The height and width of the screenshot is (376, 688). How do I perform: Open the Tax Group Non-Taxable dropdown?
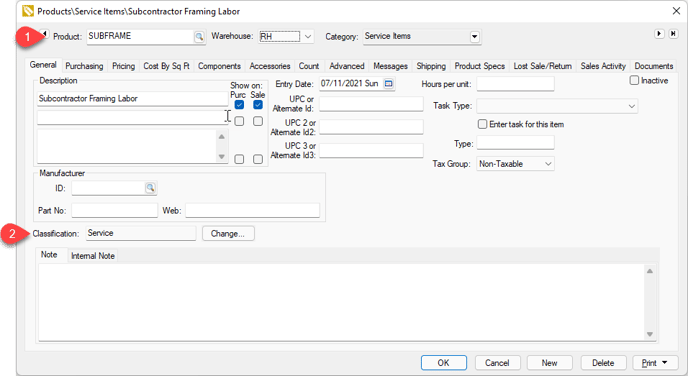tap(548, 164)
